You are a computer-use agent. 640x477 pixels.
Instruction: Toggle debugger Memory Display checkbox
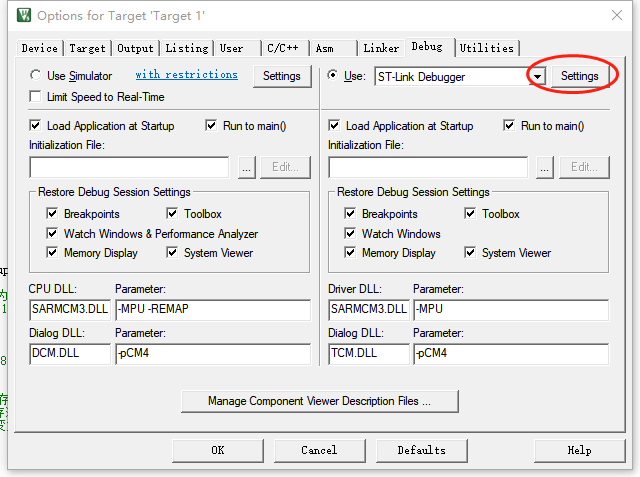pyautogui.click(x=350, y=253)
